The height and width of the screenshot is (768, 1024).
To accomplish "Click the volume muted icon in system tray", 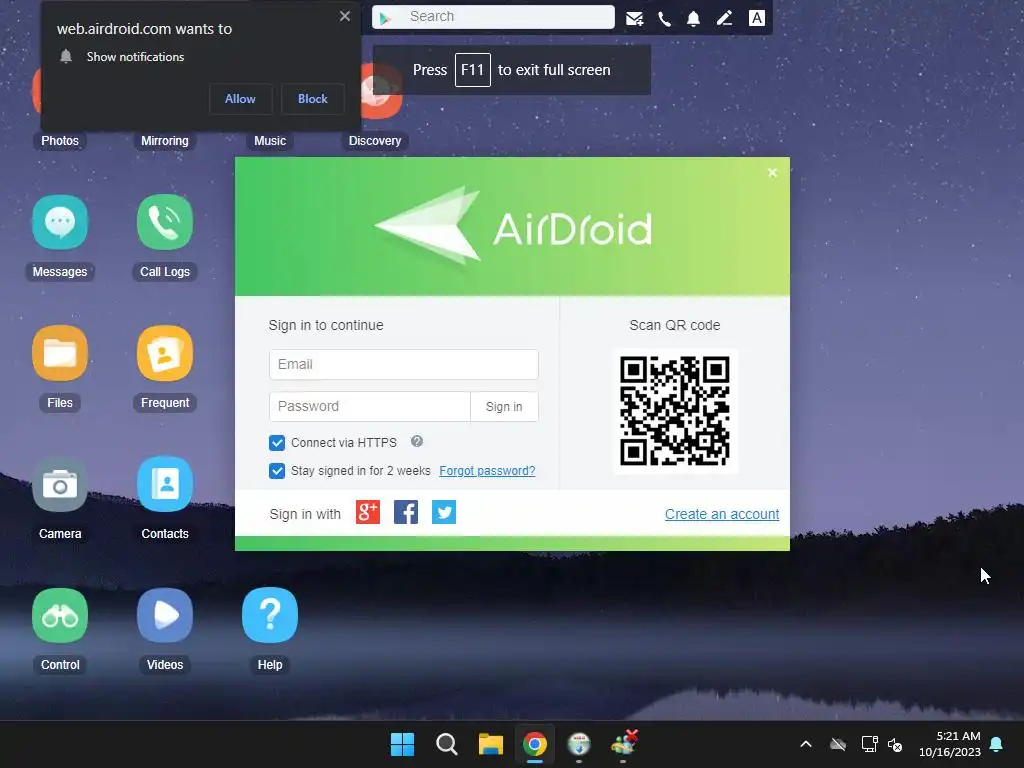I will pyautogui.click(x=895, y=744).
